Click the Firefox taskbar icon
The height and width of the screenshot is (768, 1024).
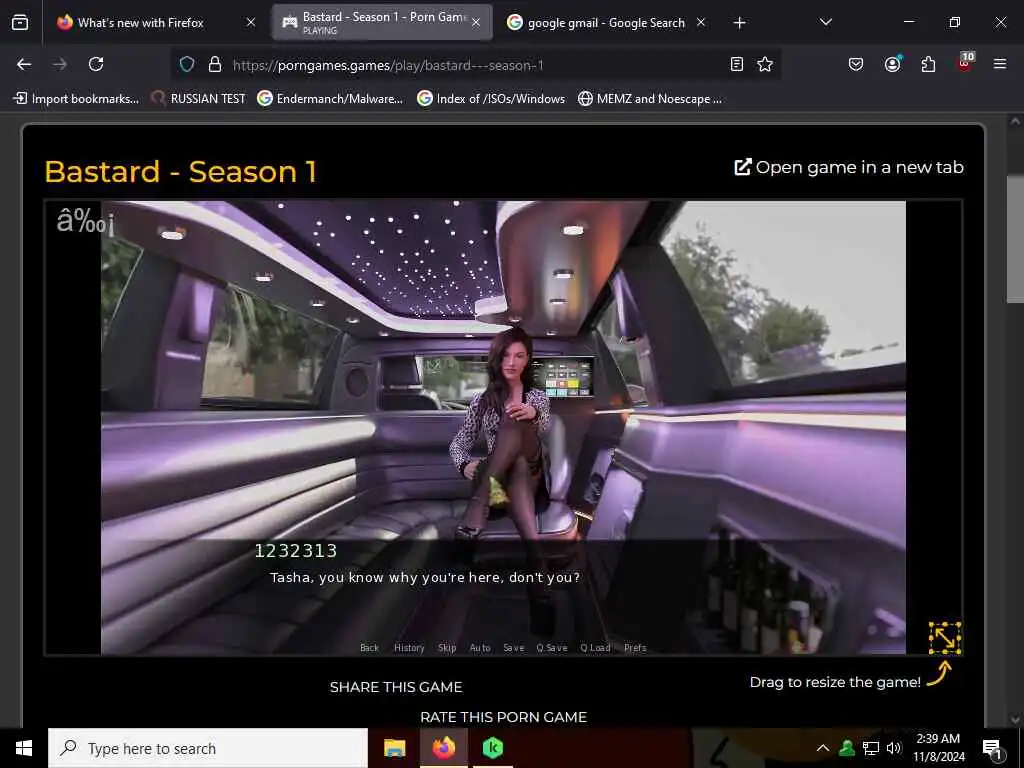443,748
